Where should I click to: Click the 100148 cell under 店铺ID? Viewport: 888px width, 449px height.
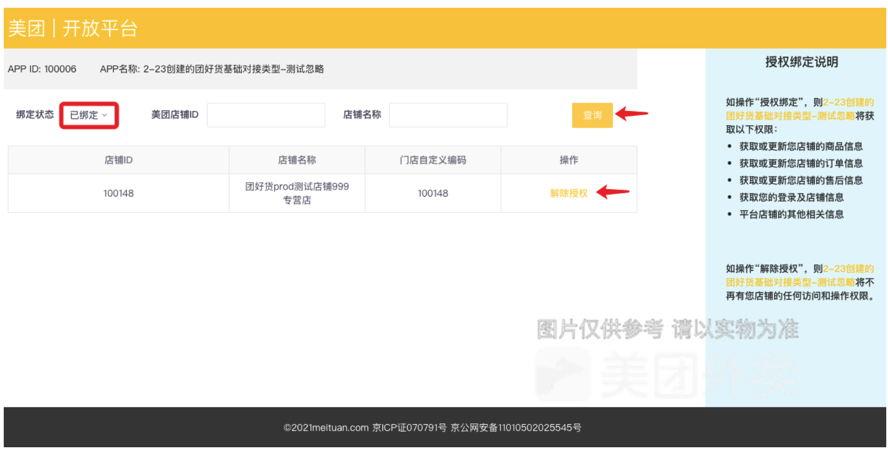coord(118,193)
